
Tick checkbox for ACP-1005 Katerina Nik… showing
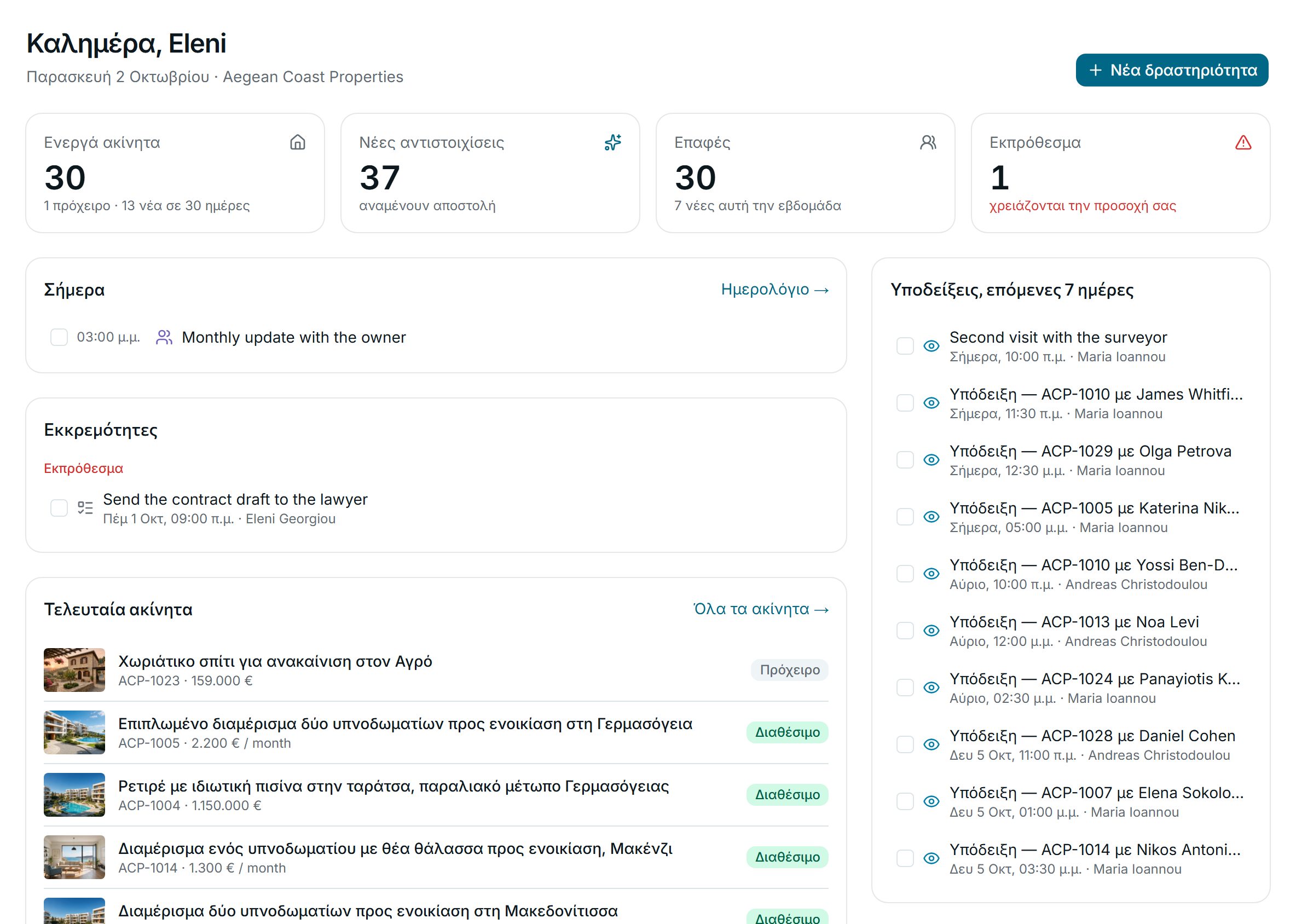pyautogui.click(x=905, y=517)
